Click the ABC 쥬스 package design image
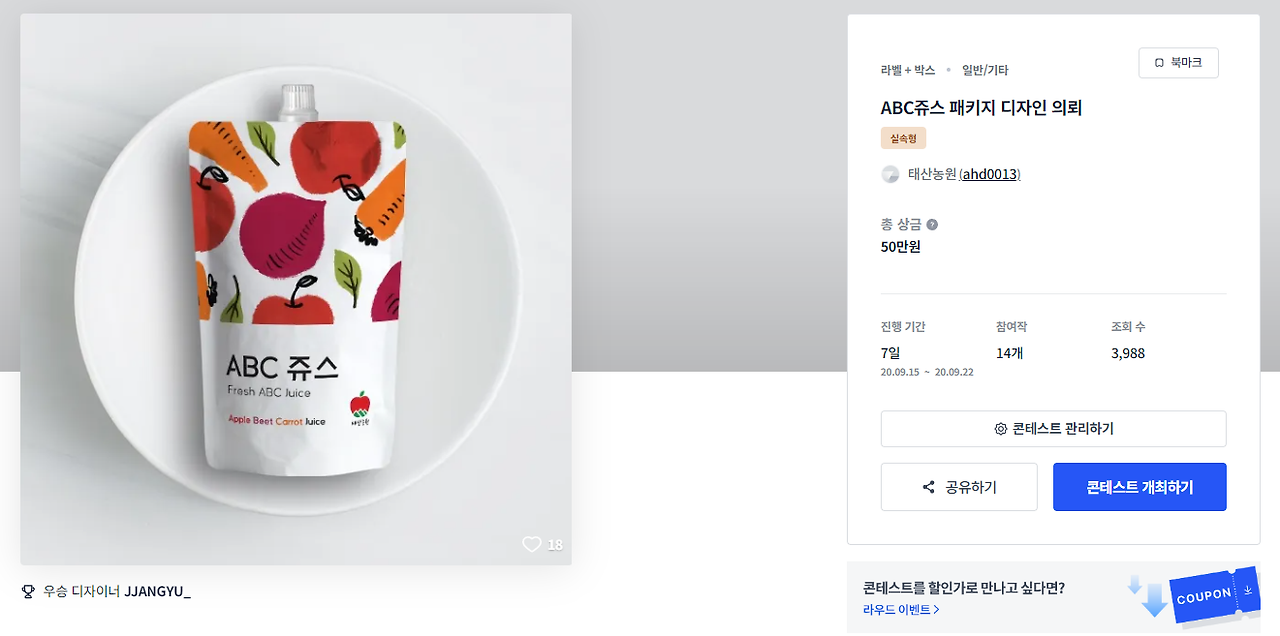The width and height of the screenshot is (1280, 636). [296, 290]
